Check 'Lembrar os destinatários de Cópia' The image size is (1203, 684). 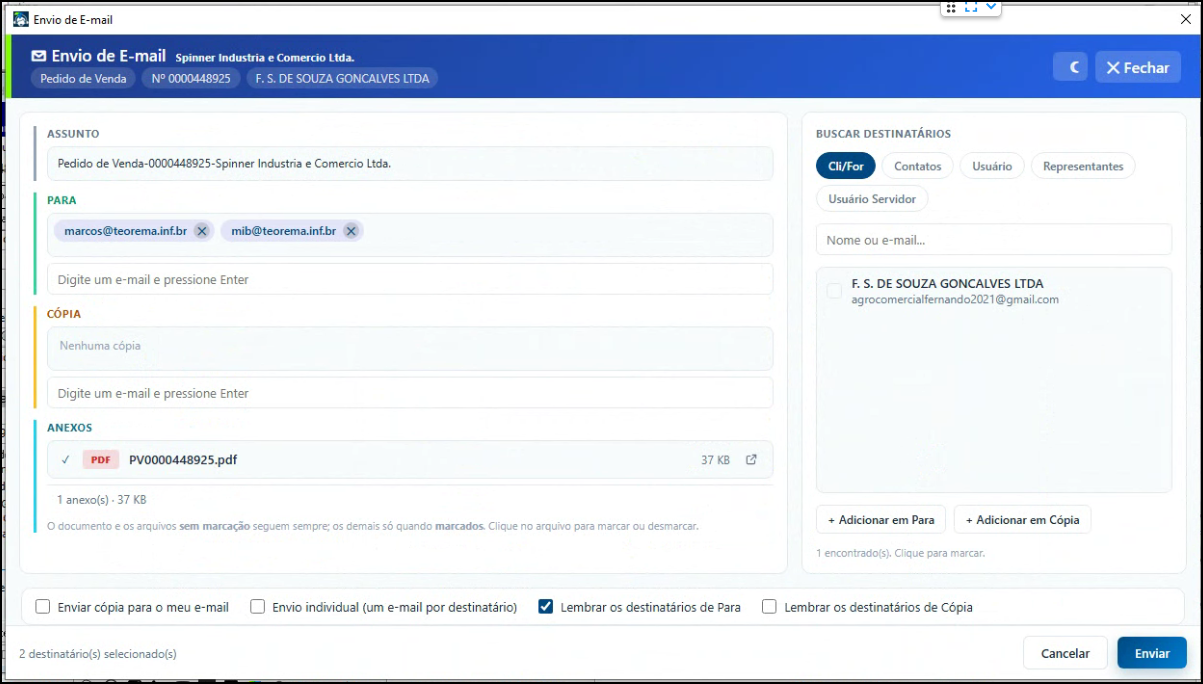(770, 606)
